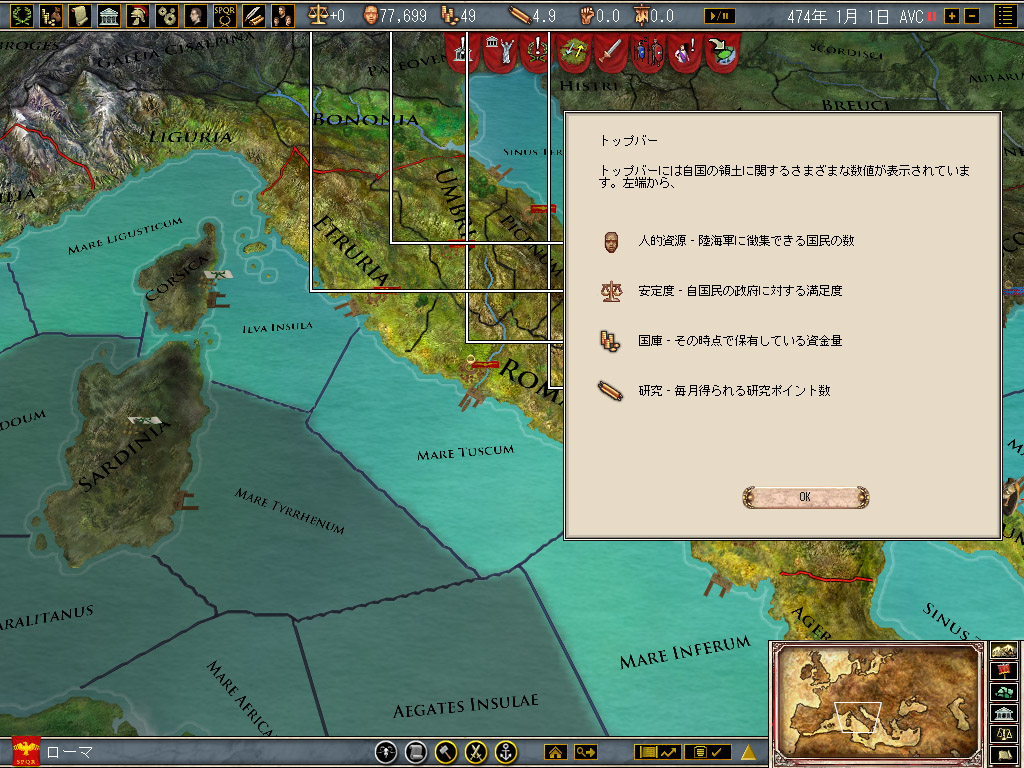The image size is (1024, 768).
Task: Open the scroll icon in the top bar
Action: coord(80,16)
